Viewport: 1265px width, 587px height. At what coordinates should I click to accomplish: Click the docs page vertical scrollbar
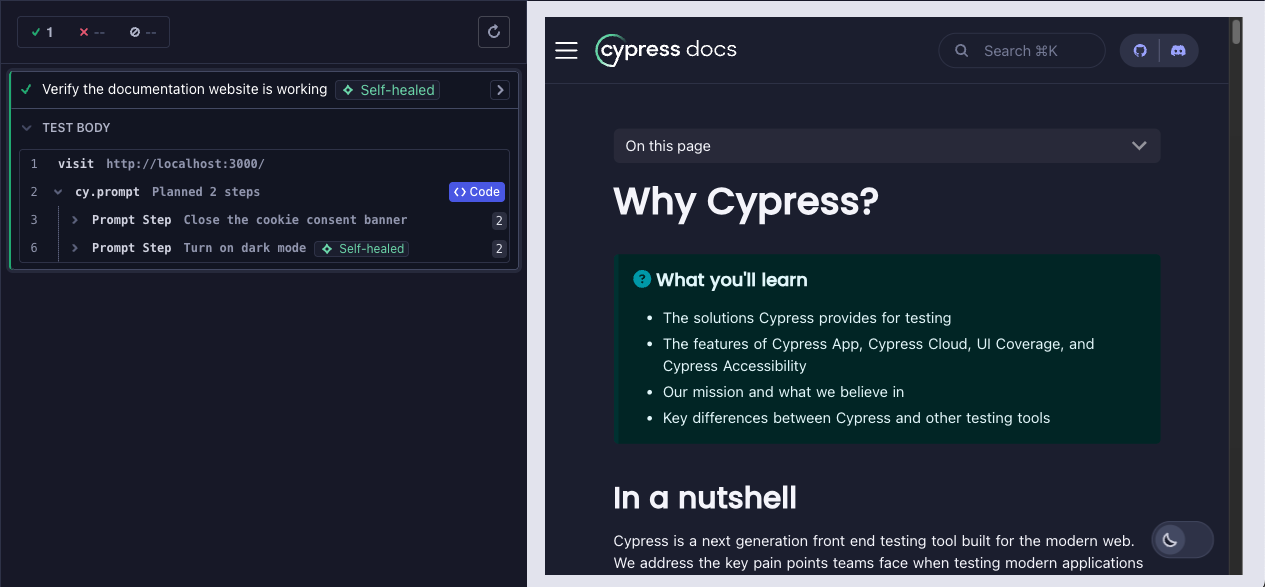[1236, 33]
